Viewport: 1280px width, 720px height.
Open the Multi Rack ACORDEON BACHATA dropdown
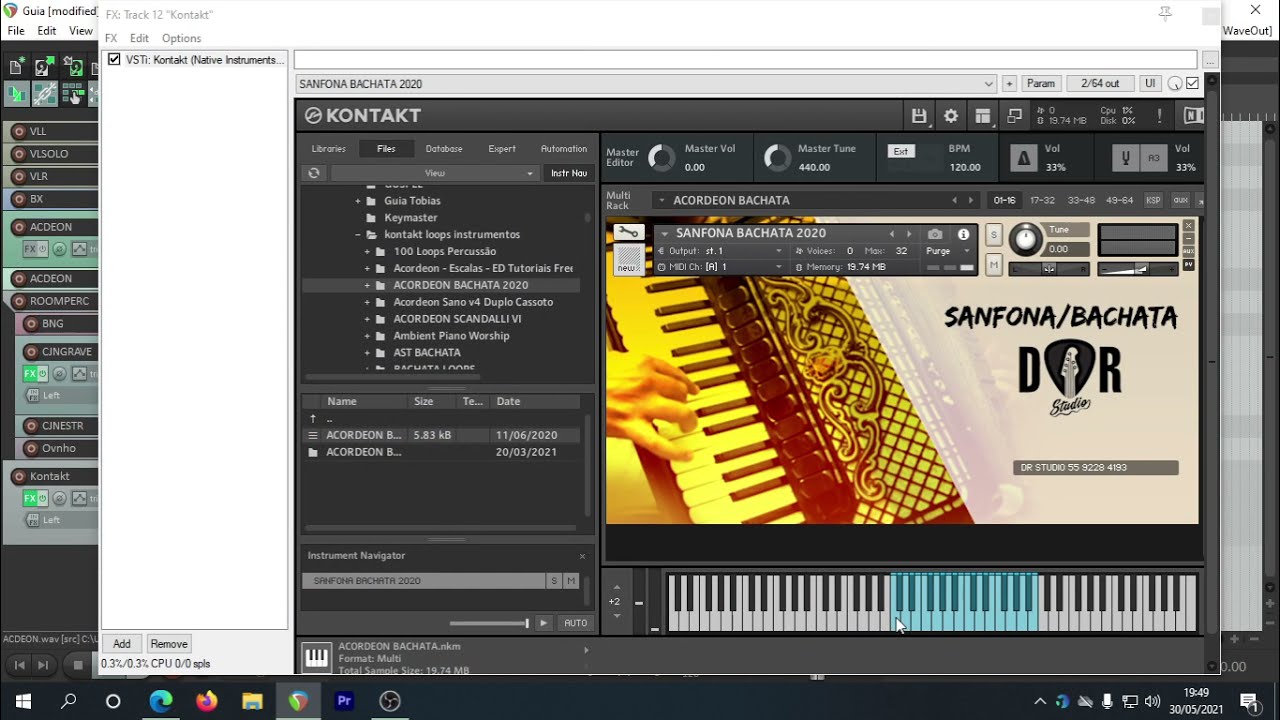click(x=661, y=200)
